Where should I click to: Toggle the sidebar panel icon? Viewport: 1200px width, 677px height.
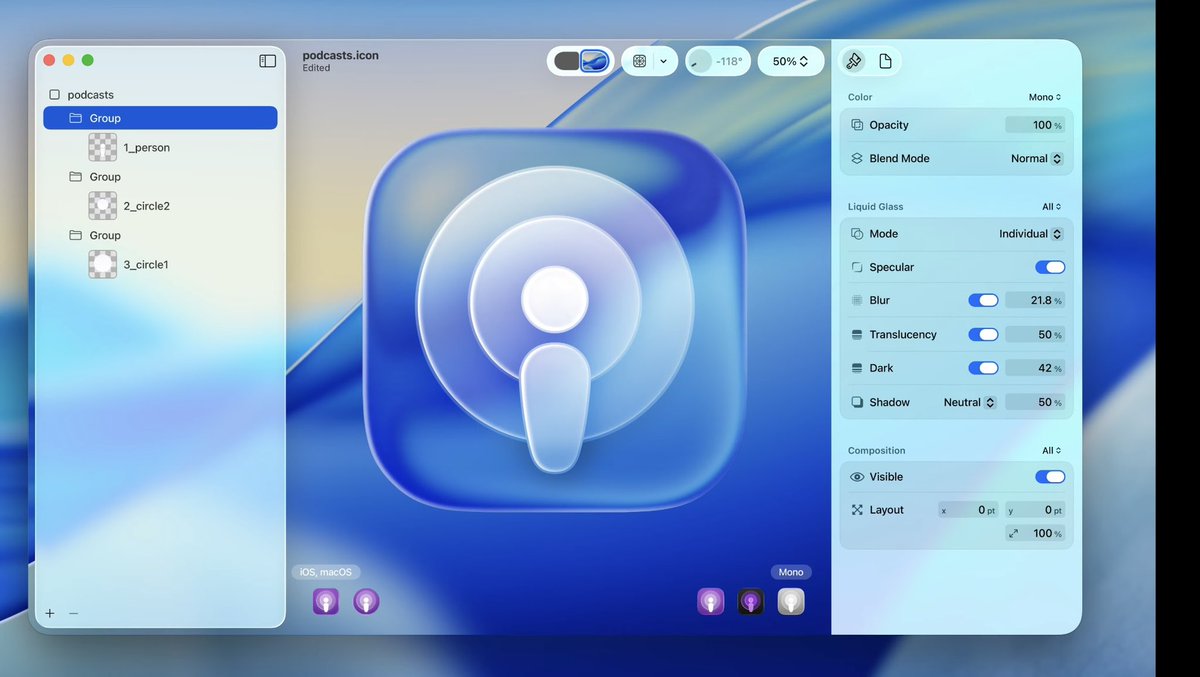[x=267, y=61]
